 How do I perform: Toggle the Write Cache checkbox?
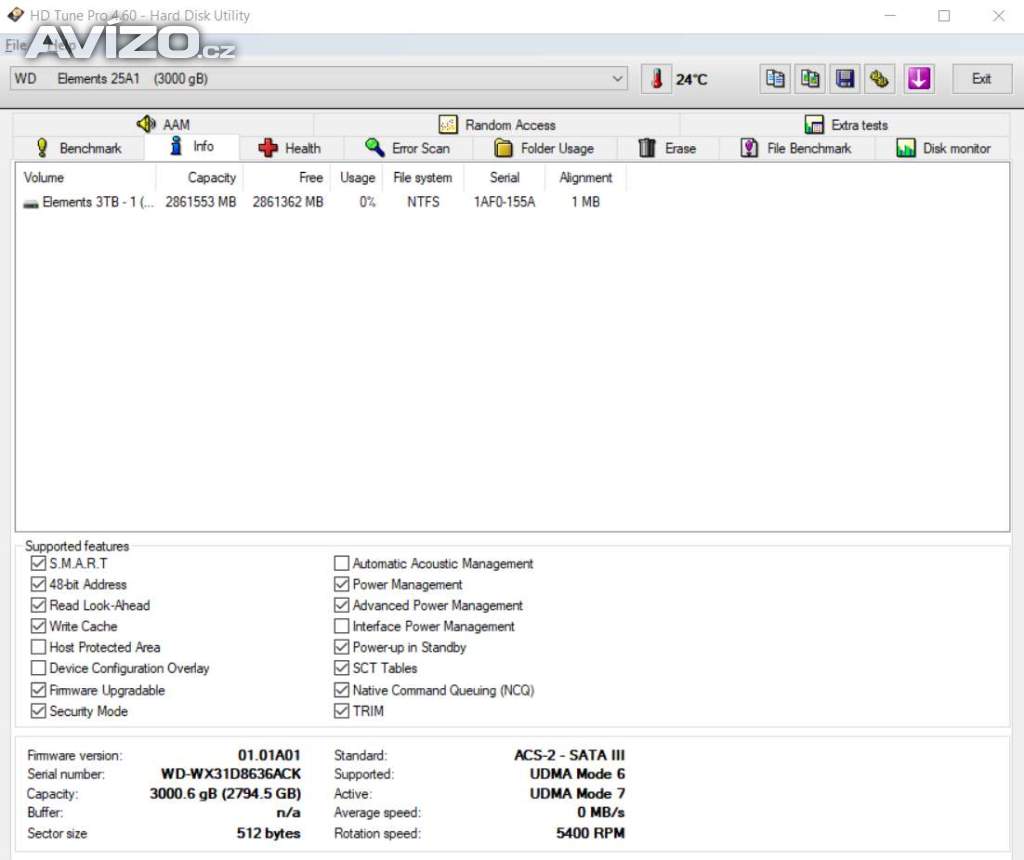tap(39, 626)
